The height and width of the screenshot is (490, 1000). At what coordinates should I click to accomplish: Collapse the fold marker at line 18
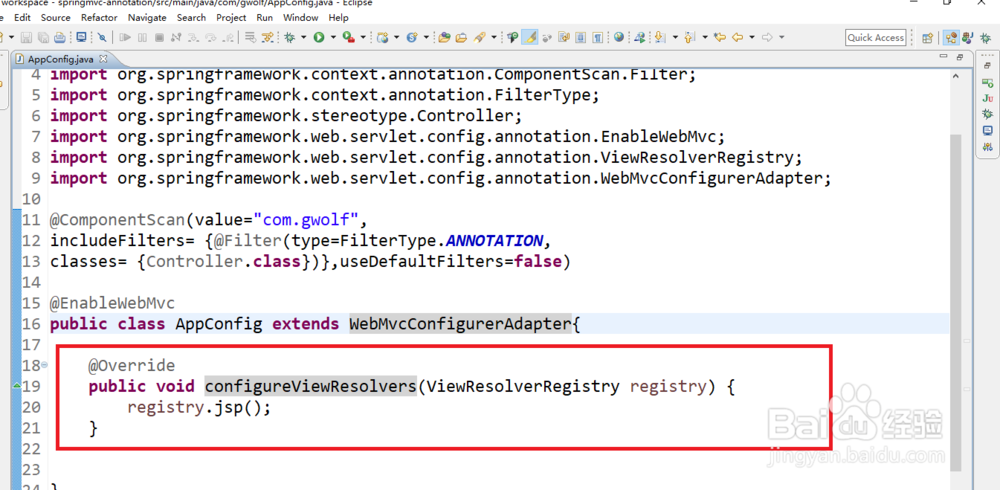[44, 365]
